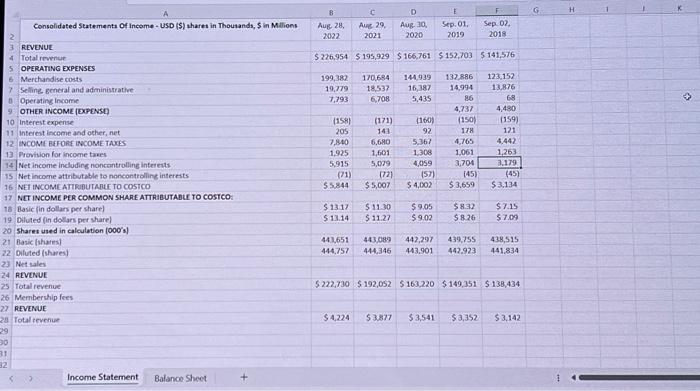Viewport: 700px width, 391px height.
Task: Click the horizontal scrollbar left arrow
Action: point(573,378)
